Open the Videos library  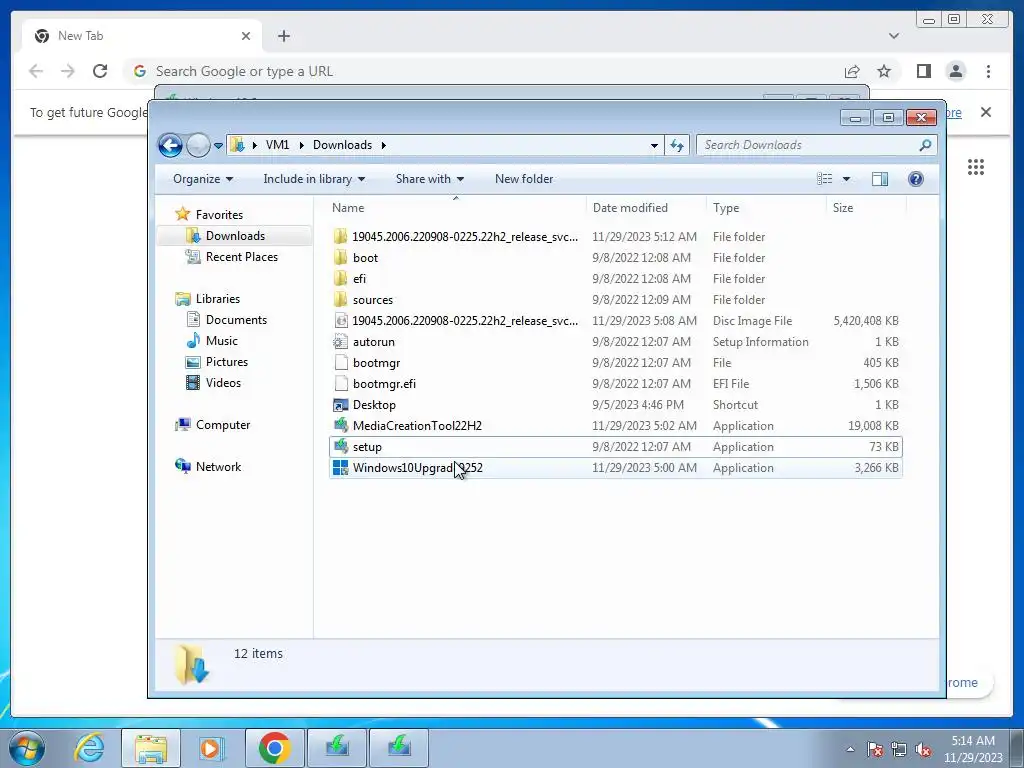pos(223,383)
